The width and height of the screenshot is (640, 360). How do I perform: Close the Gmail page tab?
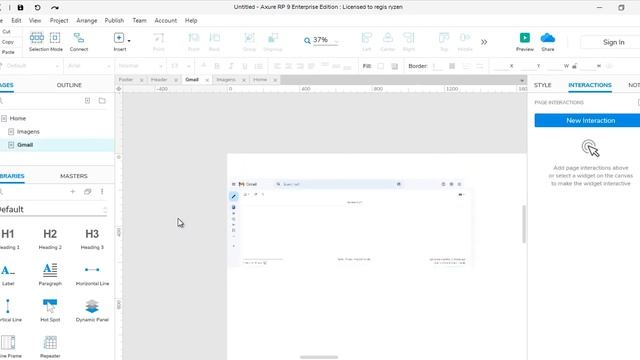click(x=207, y=80)
